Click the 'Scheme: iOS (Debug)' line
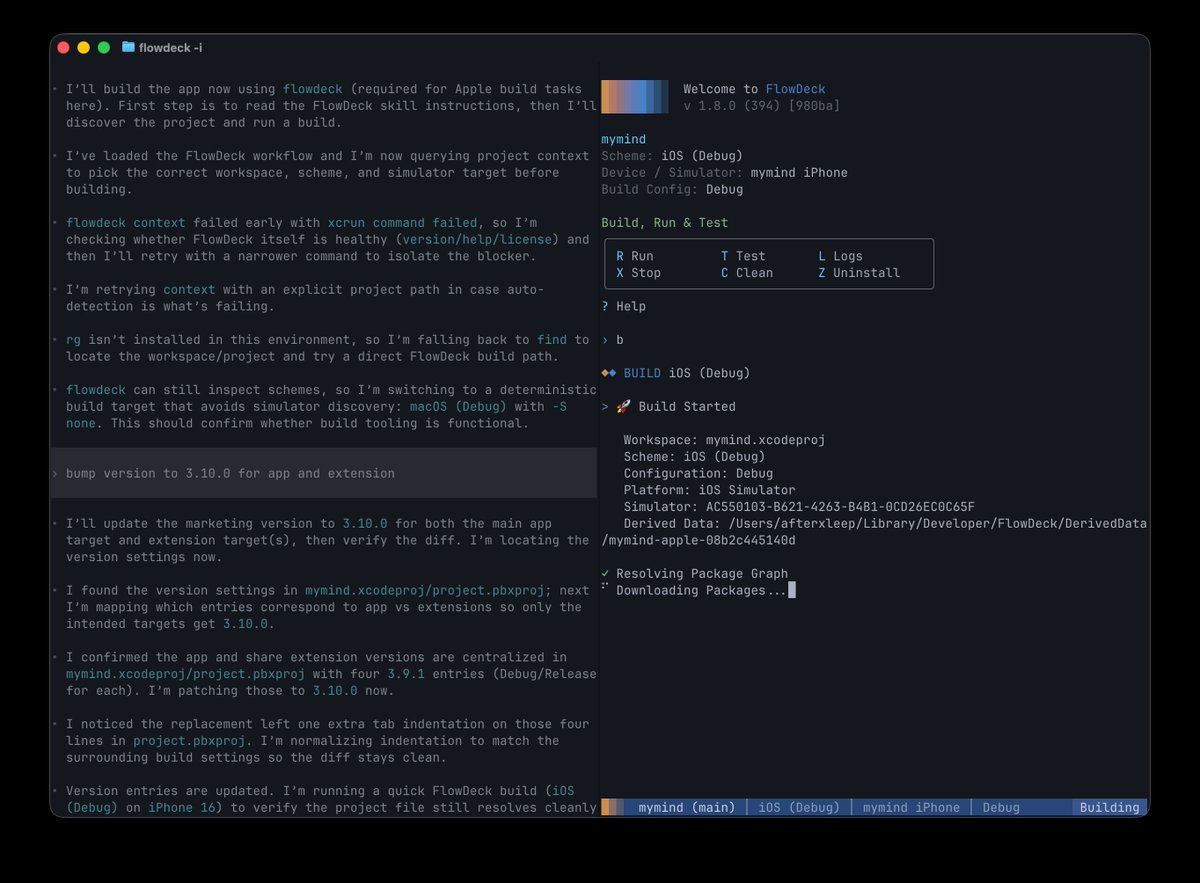 [x=672, y=156]
